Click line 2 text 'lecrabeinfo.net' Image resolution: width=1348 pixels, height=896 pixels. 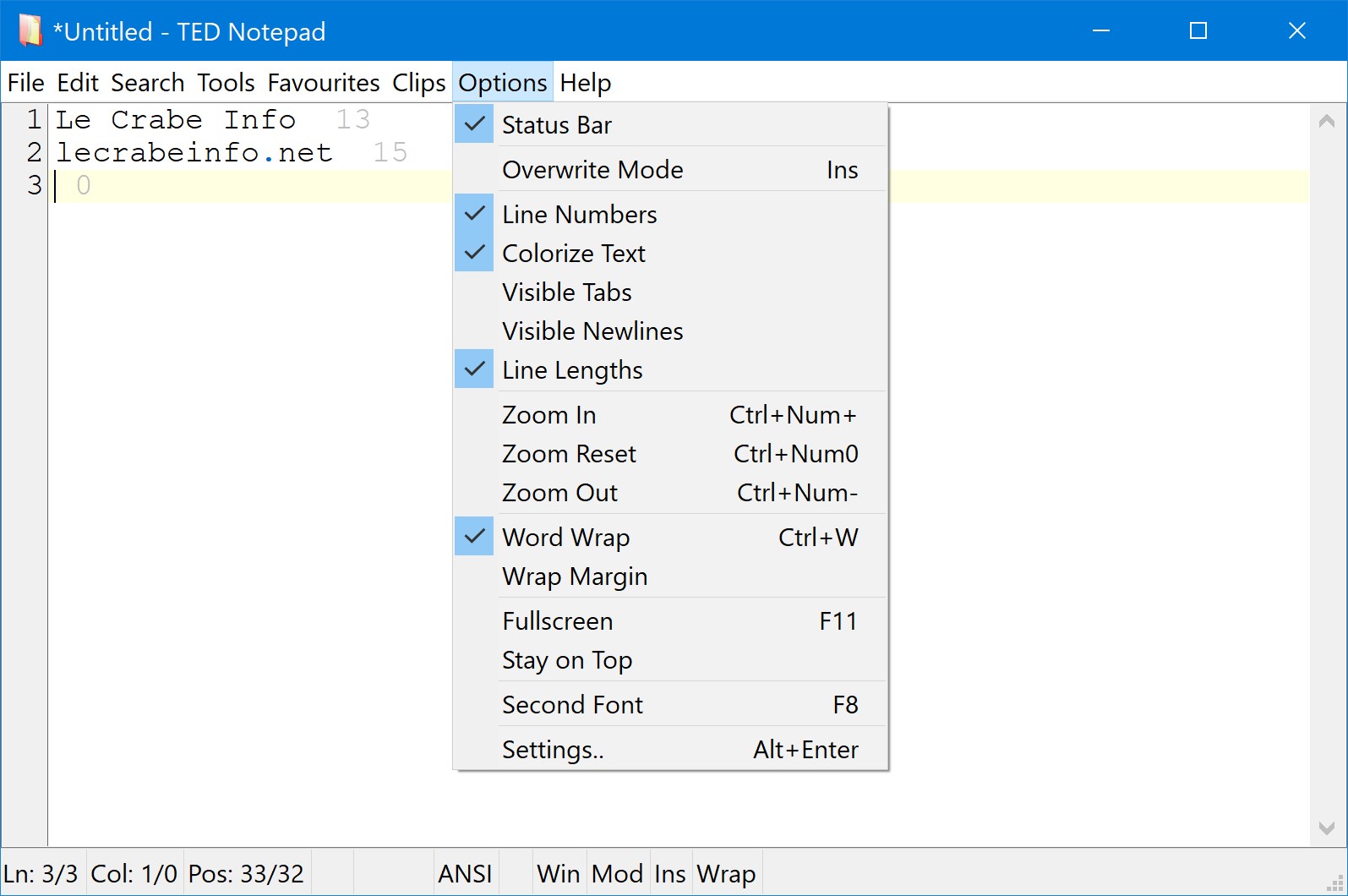pos(194,153)
